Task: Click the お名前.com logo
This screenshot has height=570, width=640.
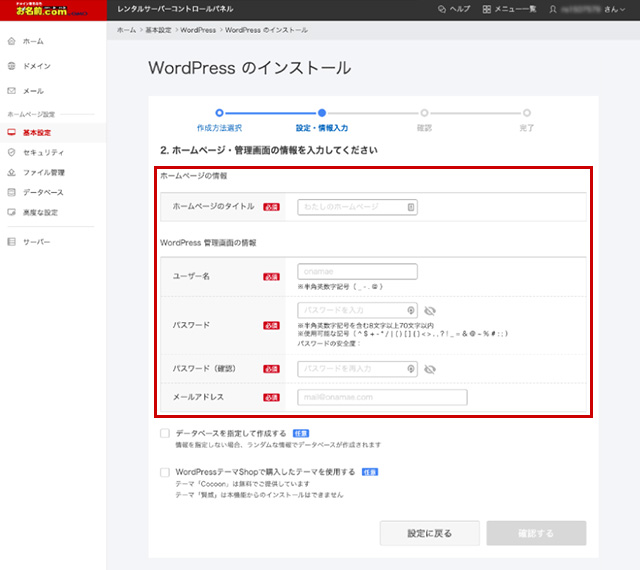Action: pyautogui.click(x=51, y=9)
